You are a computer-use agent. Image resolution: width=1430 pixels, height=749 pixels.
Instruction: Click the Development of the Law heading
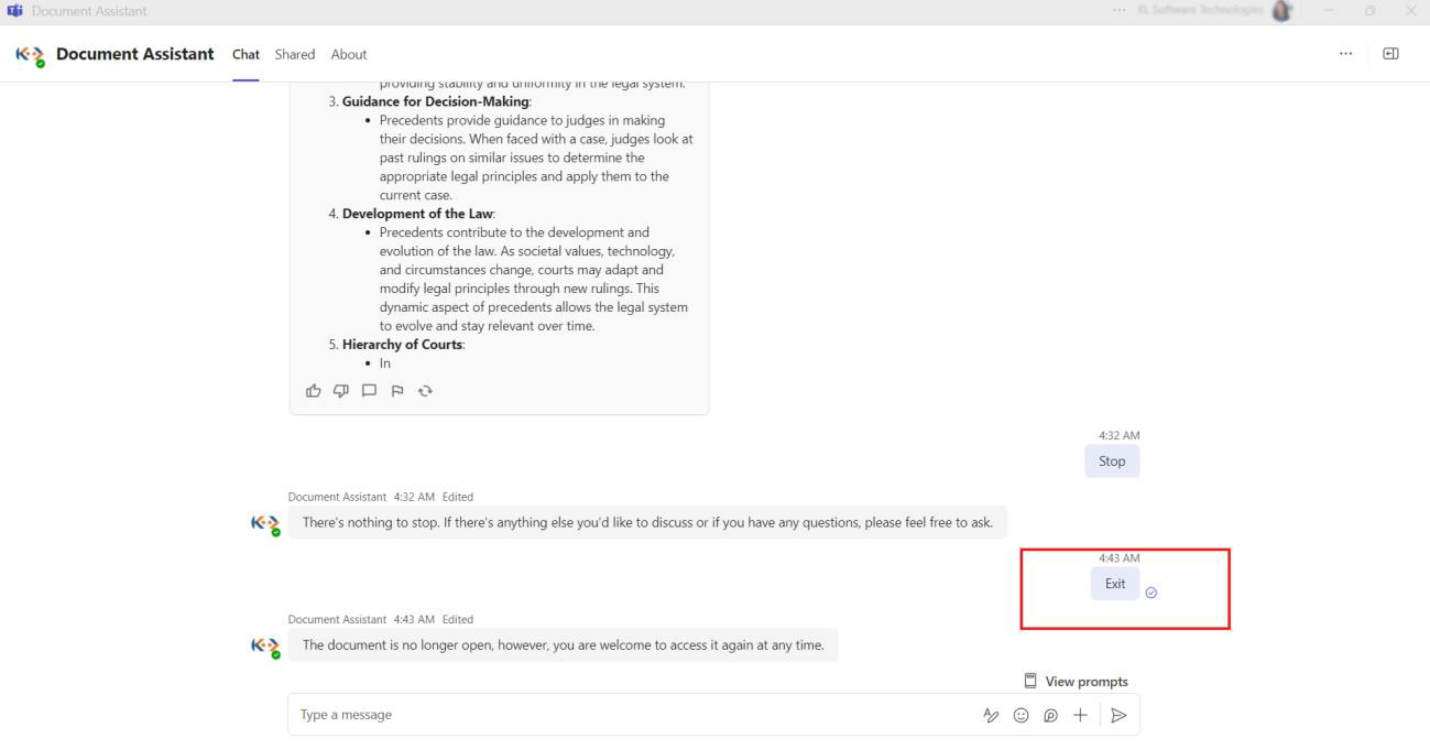pos(418,214)
